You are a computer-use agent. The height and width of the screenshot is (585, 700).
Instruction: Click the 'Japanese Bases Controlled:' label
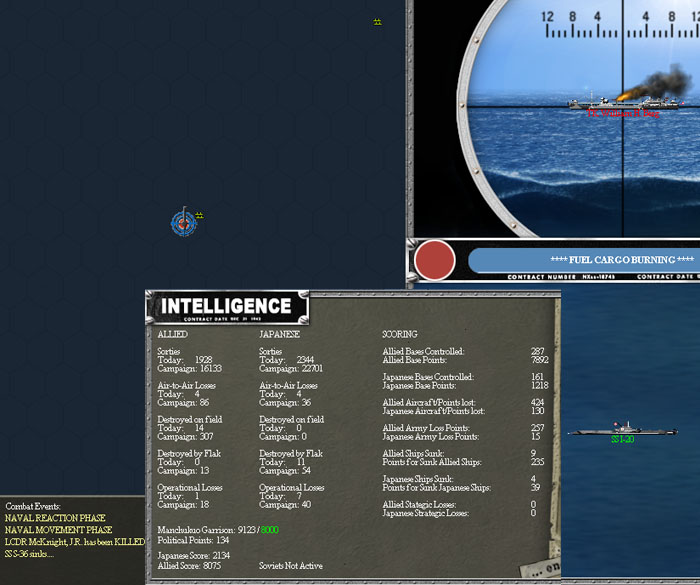[428, 377]
